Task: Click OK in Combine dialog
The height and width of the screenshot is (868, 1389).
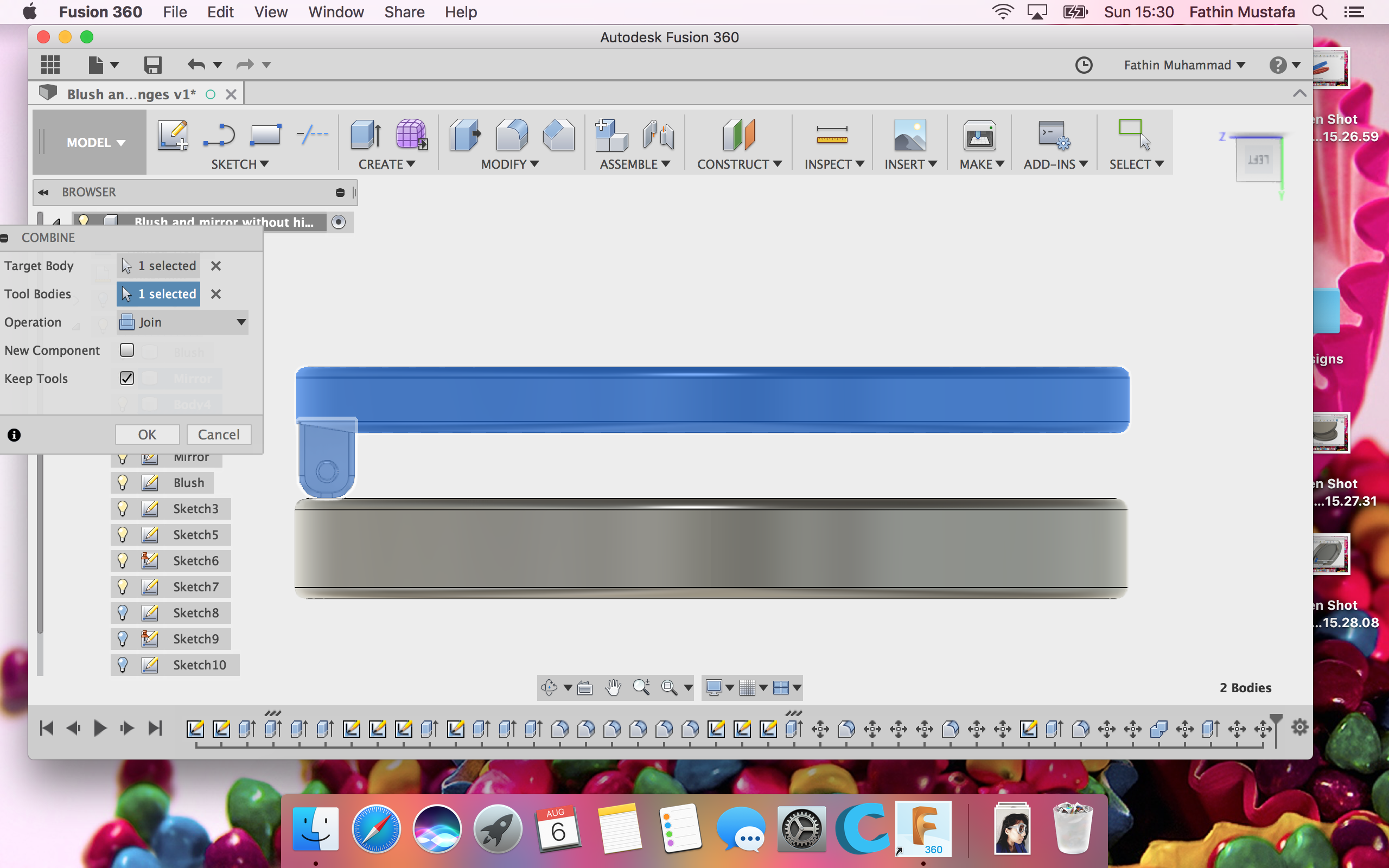Action: point(147,435)
